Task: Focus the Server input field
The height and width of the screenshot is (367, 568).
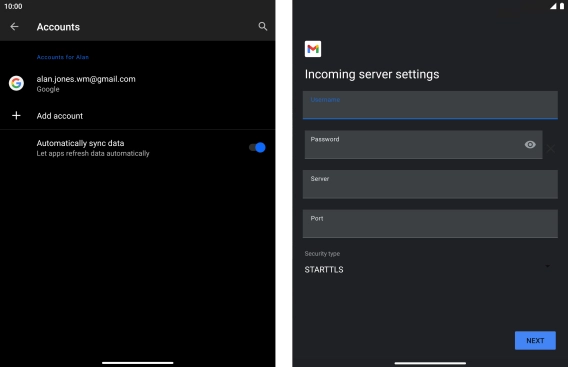Action: [430, 184]
